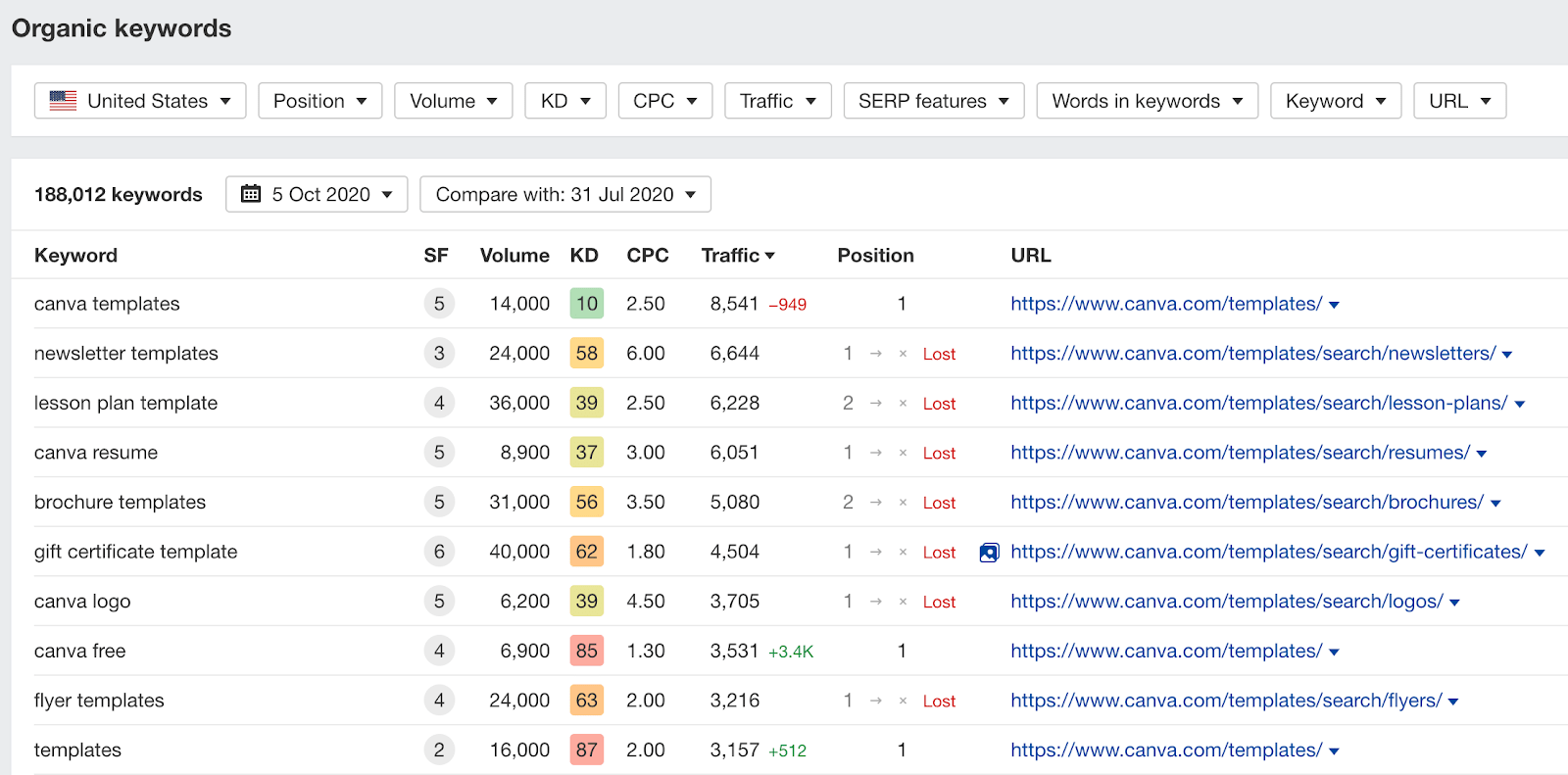This screenshot has height=775, width=1568.
Task: Open the templates/search/brochures/ URL link
Action: (x=1248, y=503)
